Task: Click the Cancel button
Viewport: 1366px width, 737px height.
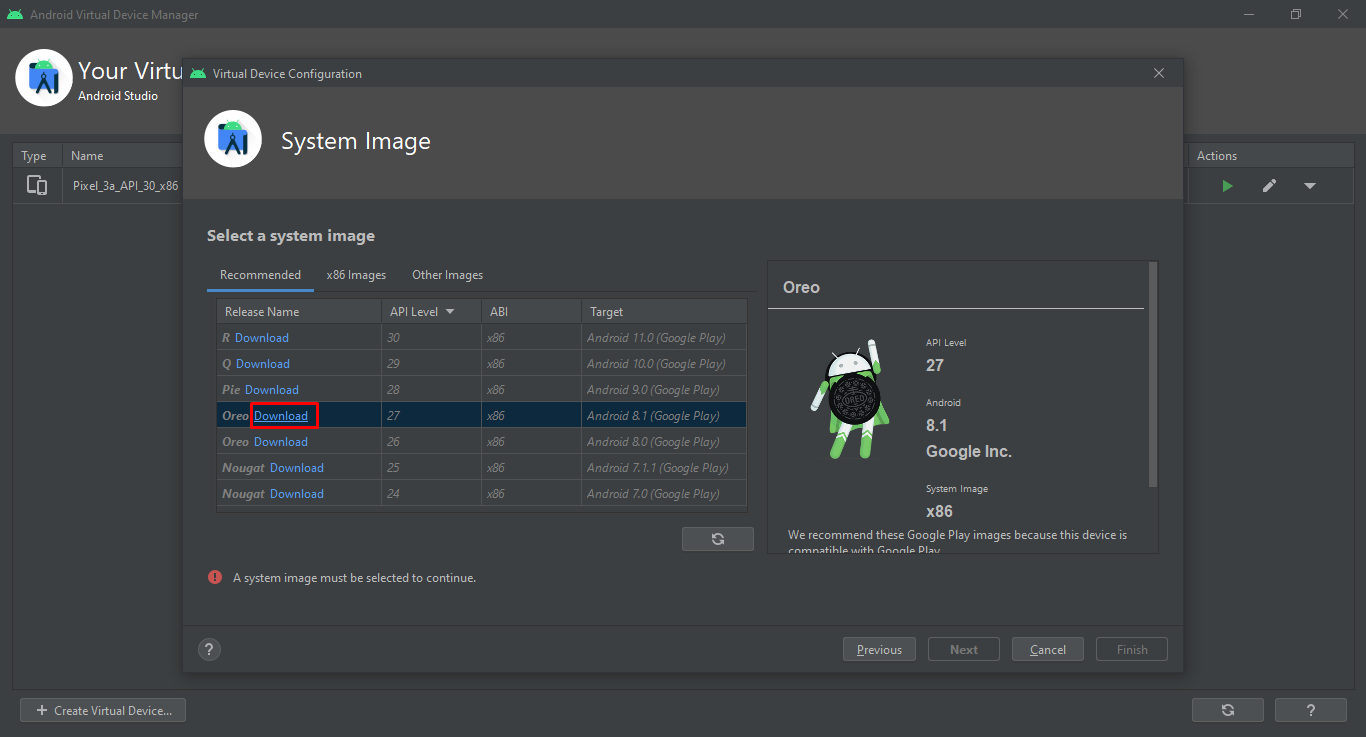Action: 1048,649
